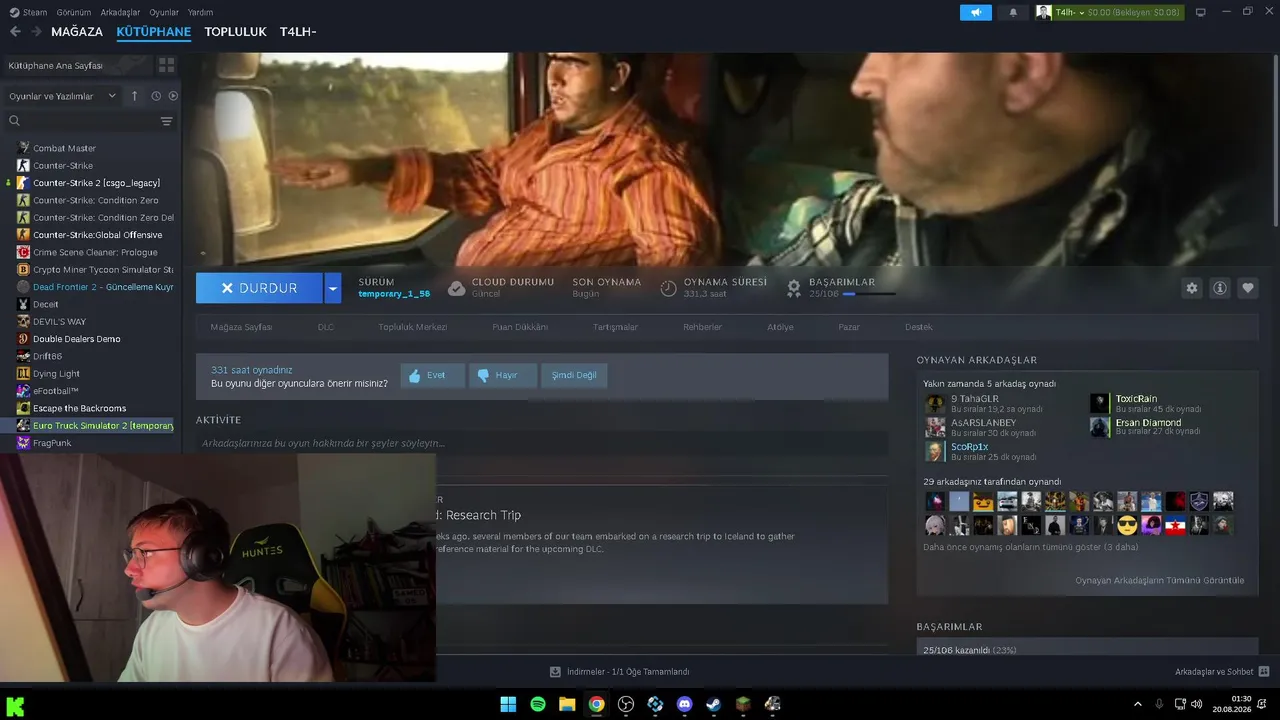Viewport: 1280px width, 720px height.
Task: Click the forward navigation arrow
Action: pos(36,32)
